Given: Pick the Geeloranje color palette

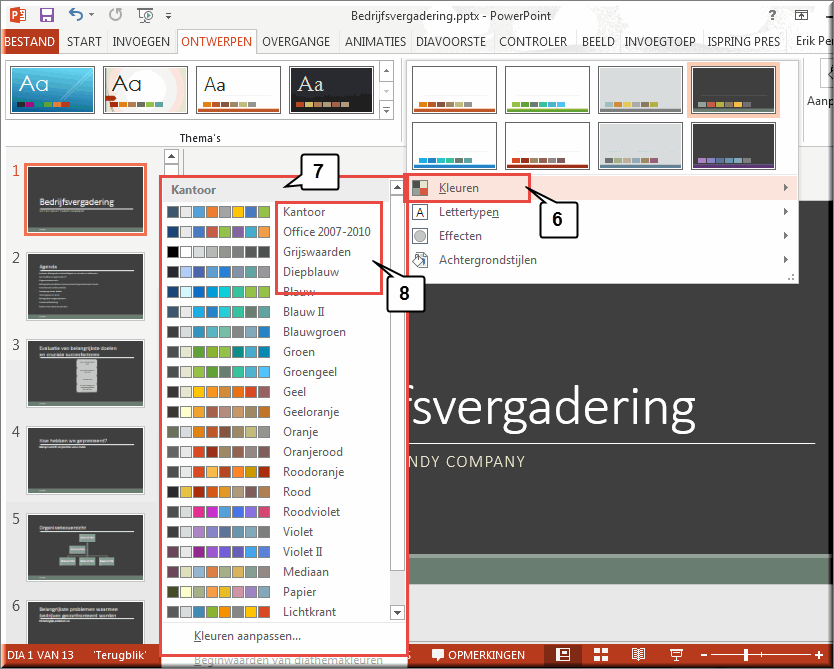Looking at the screenshot, I should [x=276, y=412].
